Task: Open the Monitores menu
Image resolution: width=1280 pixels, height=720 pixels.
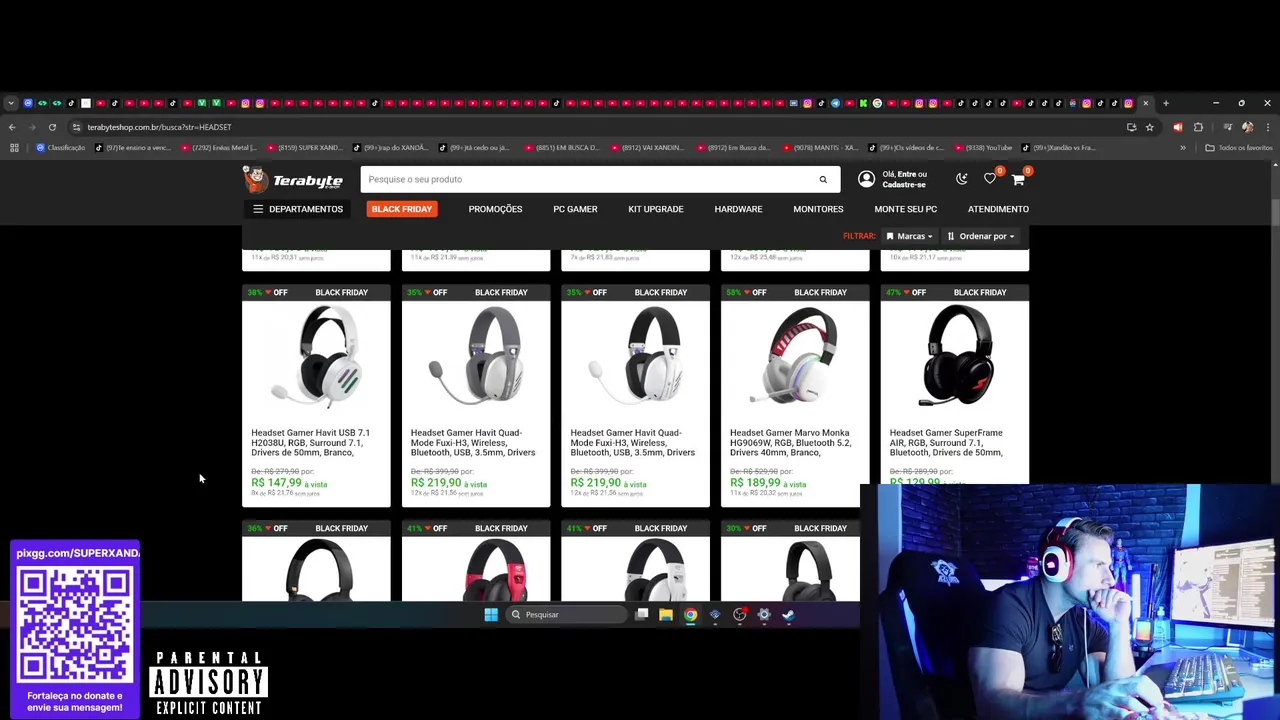Action: point(818,209)
